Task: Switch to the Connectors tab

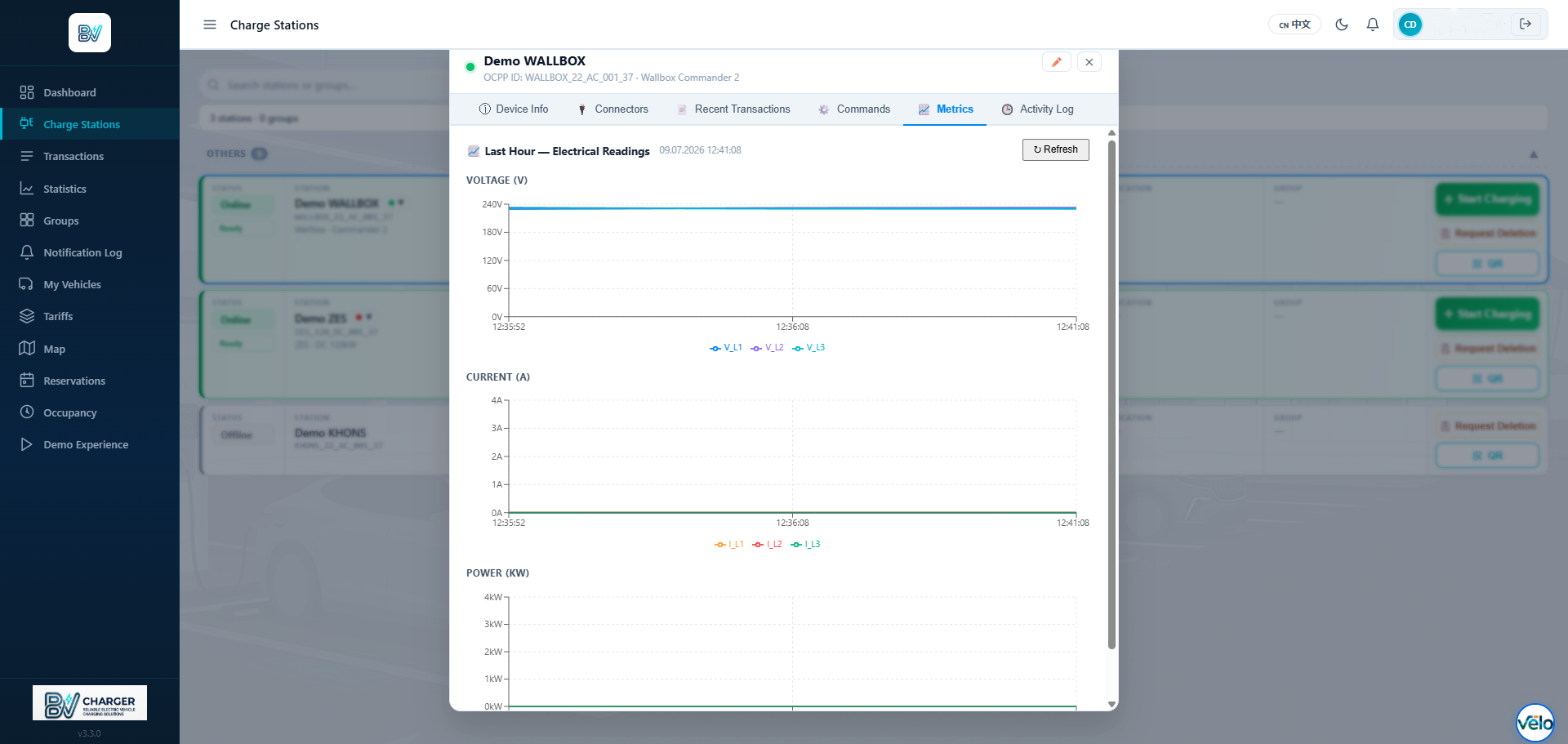Action: click(612, 109)
